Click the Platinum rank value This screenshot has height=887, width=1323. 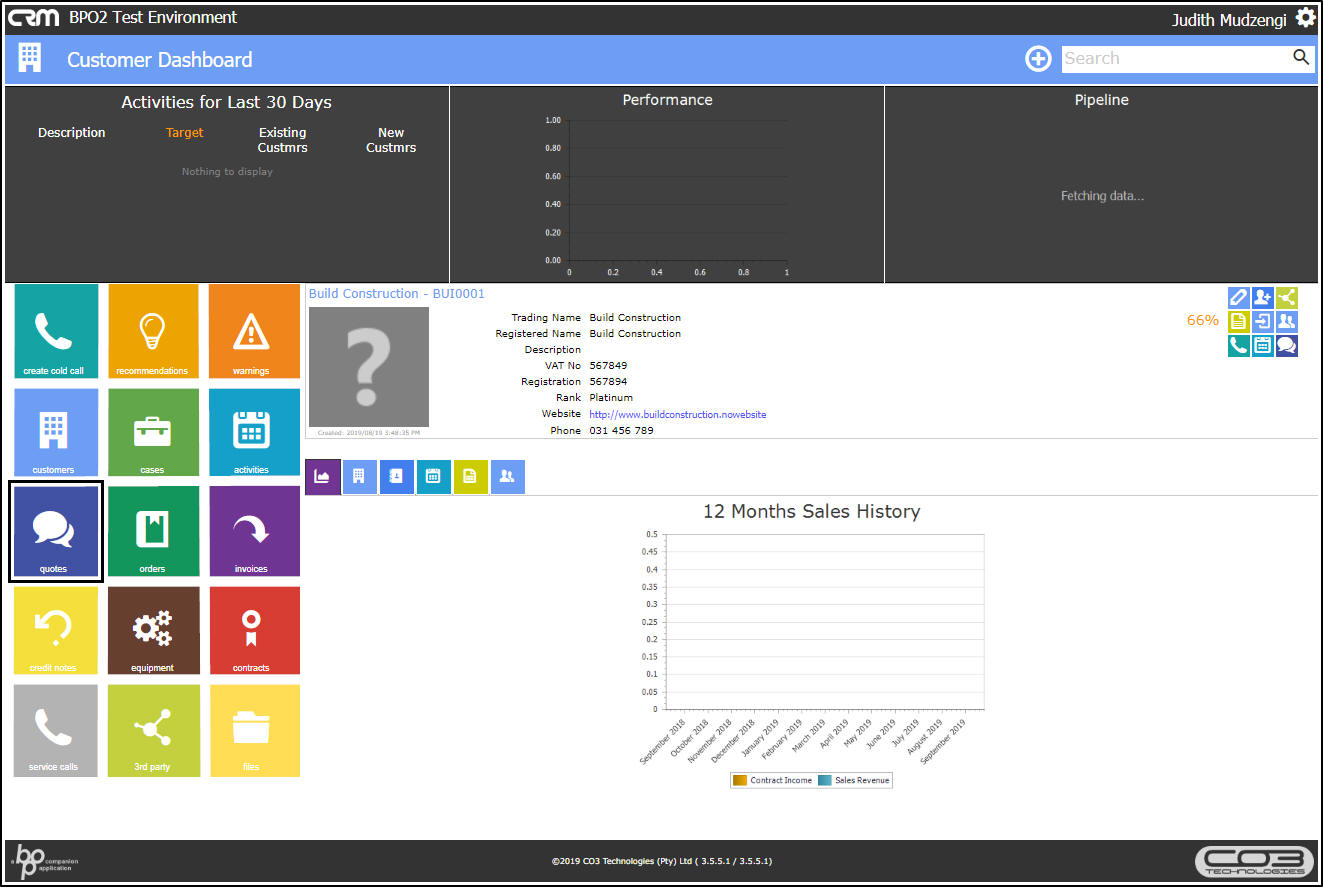point(611,398)
